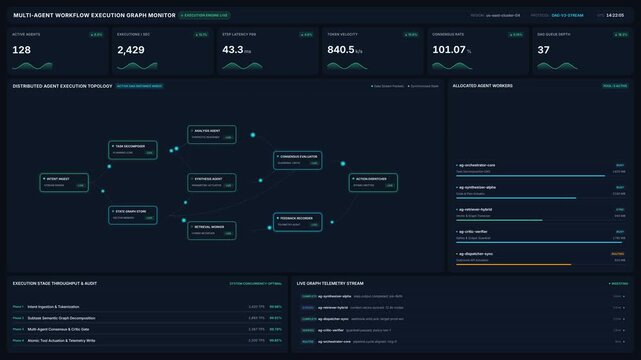Open the Step Latency P99 card
Viewport: 641px width, 360px height.
[x=267, y=51]
